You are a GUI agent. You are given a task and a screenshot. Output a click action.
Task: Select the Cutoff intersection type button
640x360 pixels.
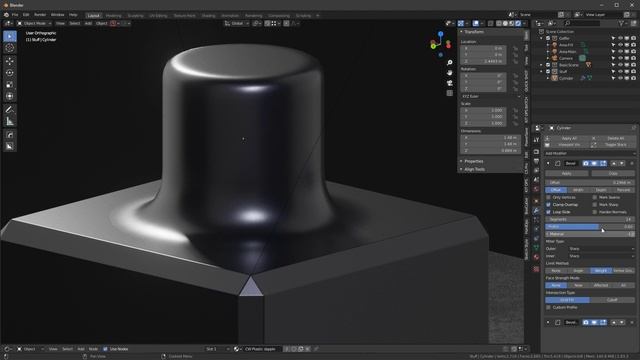pos(612,300)
